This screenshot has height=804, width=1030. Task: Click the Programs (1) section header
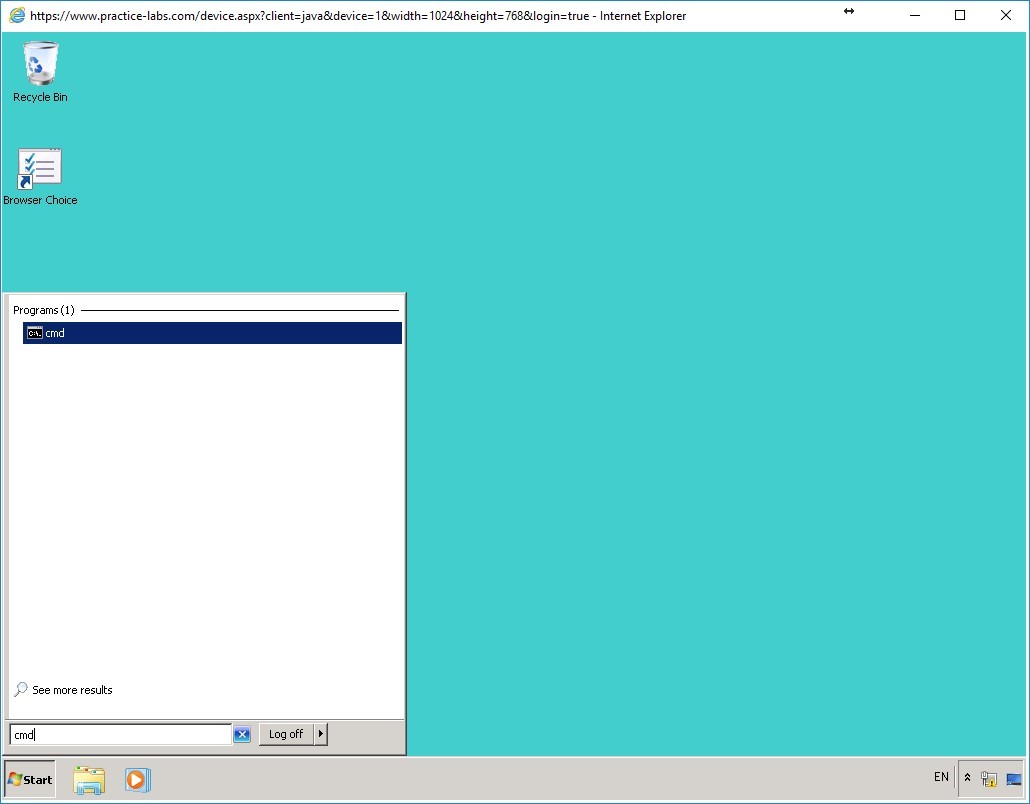point(43,309)
